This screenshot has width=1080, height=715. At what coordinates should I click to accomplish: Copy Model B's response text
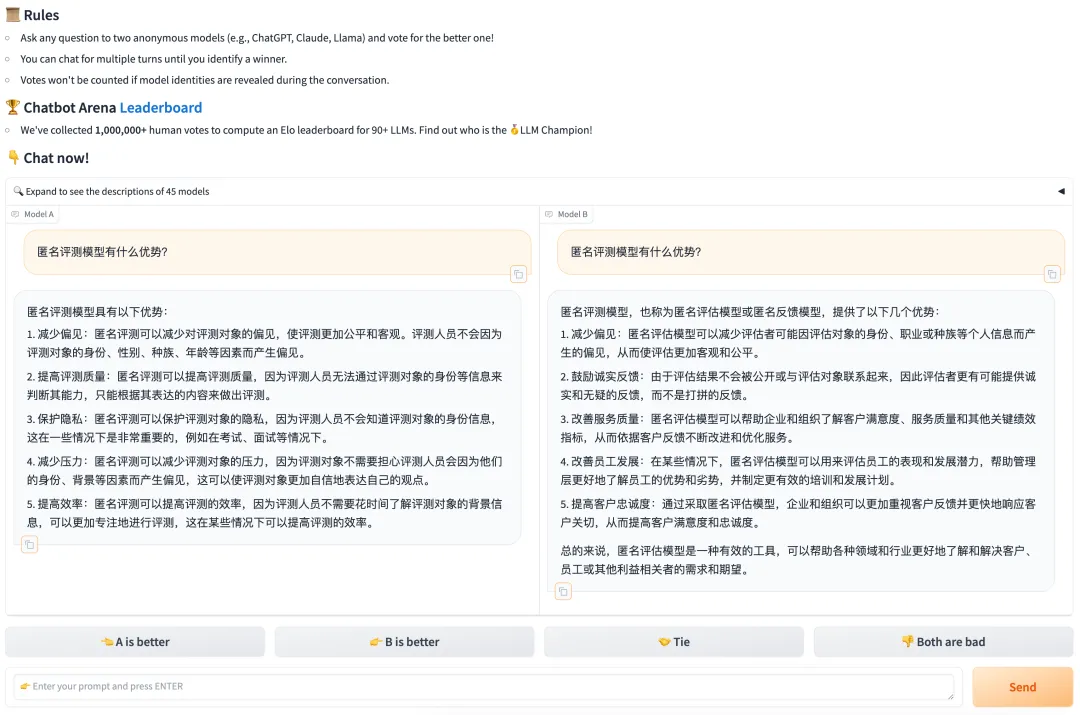pos(563,592)
